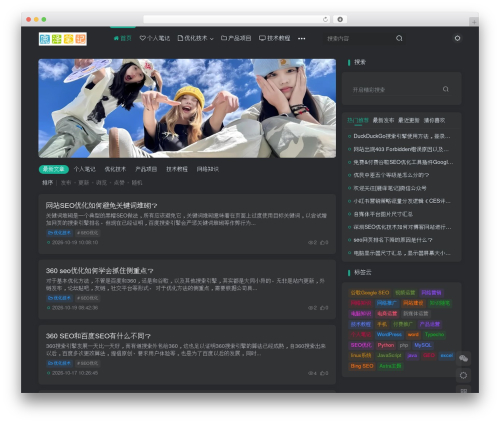Toggle dark mode icon in header
The height and width of the screenshot is (423, 500).
coord(457,38)
